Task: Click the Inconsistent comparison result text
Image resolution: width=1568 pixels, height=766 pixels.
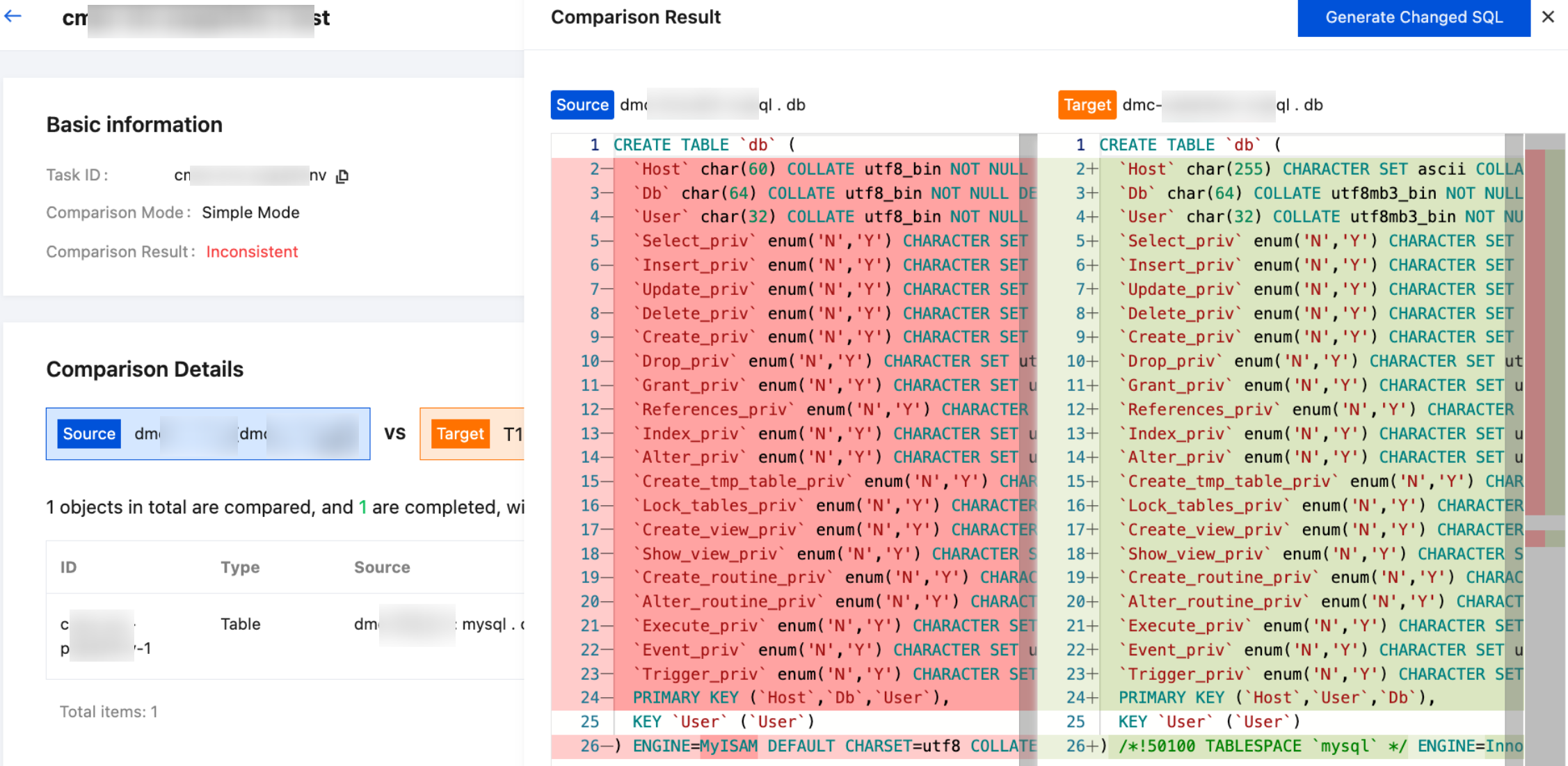Action: 252,252
